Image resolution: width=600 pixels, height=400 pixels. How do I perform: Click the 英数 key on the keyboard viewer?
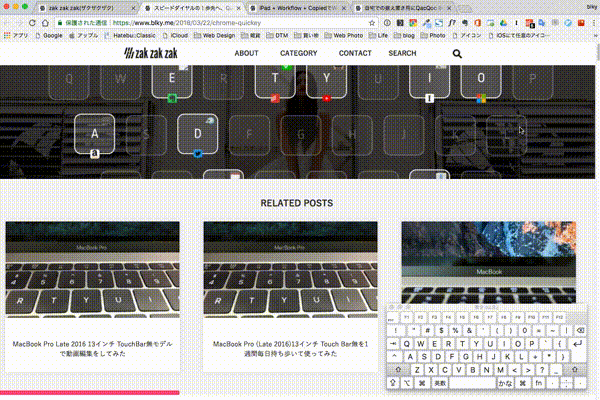440,383
